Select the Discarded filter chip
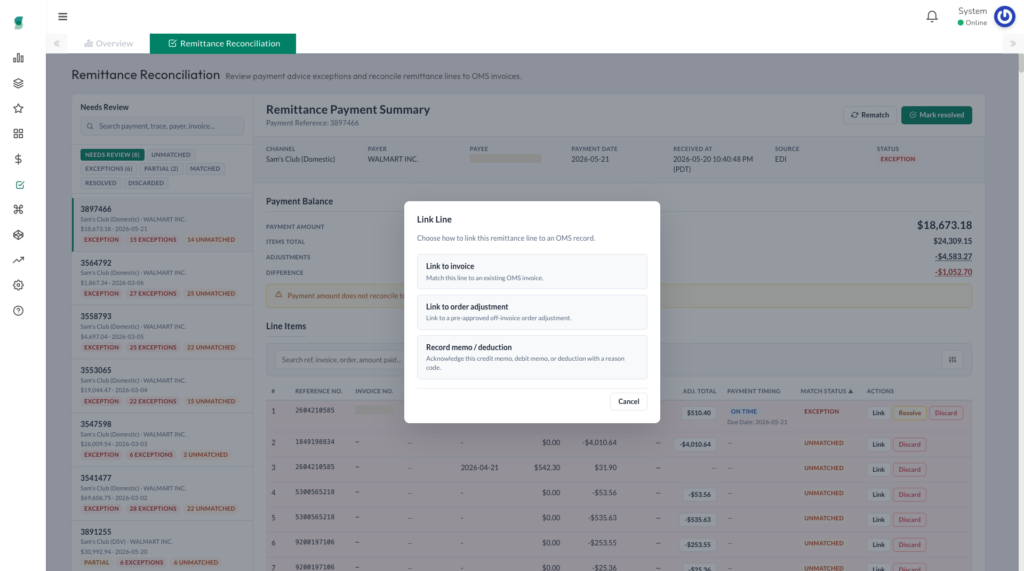This screenshot has height=571, width=1024. coord(146,183)
